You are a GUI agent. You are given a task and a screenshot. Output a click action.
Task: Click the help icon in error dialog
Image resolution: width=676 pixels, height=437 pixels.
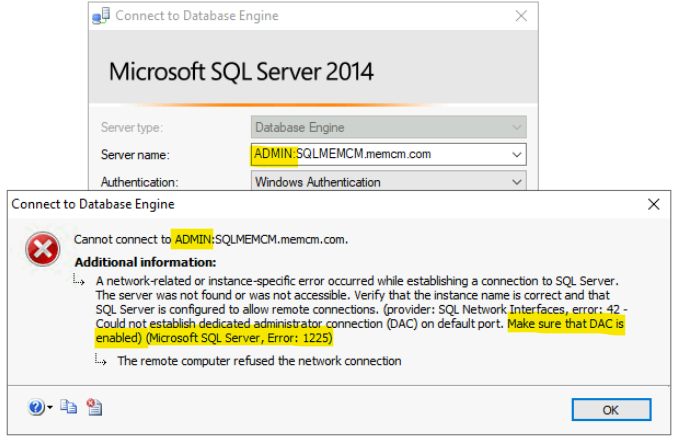click(x=36, y=407)
